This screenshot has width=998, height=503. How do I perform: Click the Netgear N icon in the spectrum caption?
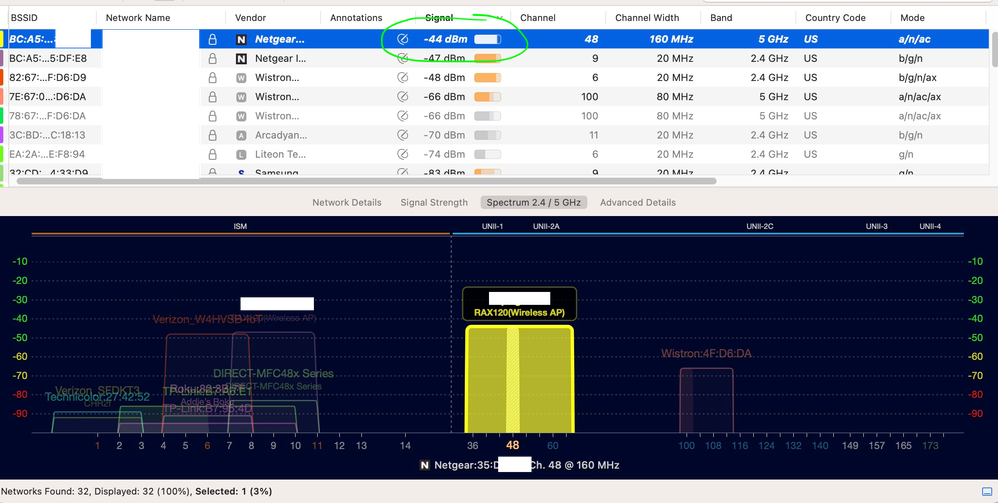tap(425, 465)
